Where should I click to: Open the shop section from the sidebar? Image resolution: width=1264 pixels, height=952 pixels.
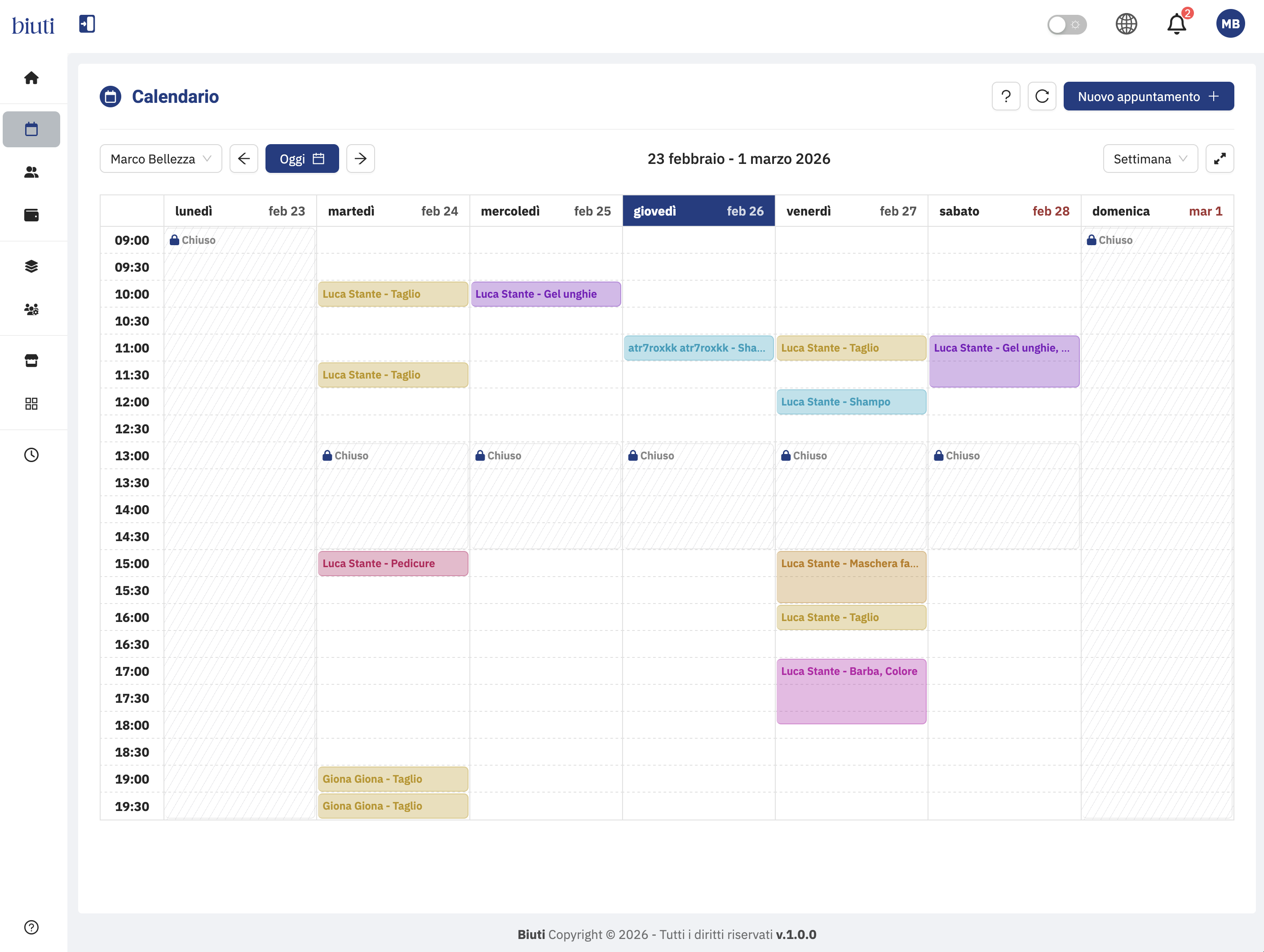(x=31, y=360)
